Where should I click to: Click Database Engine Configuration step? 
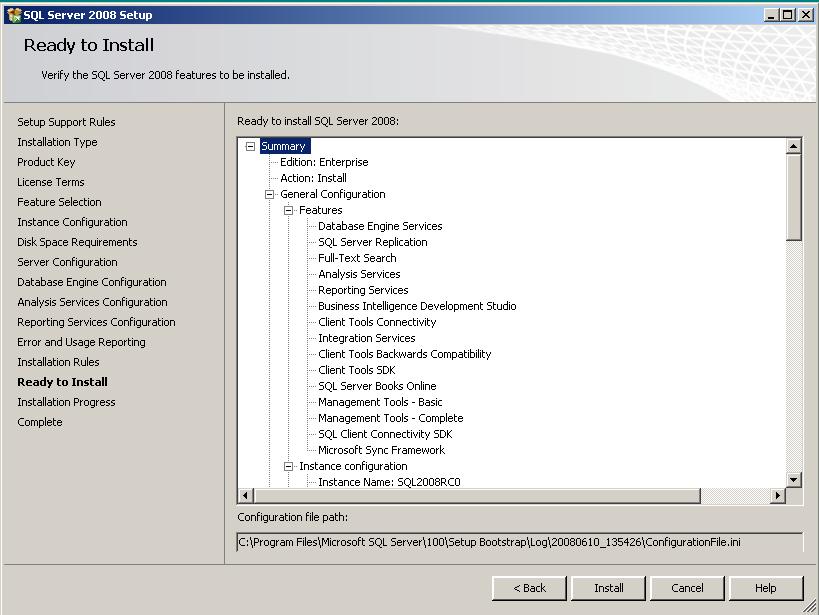(x=92, y=282)
